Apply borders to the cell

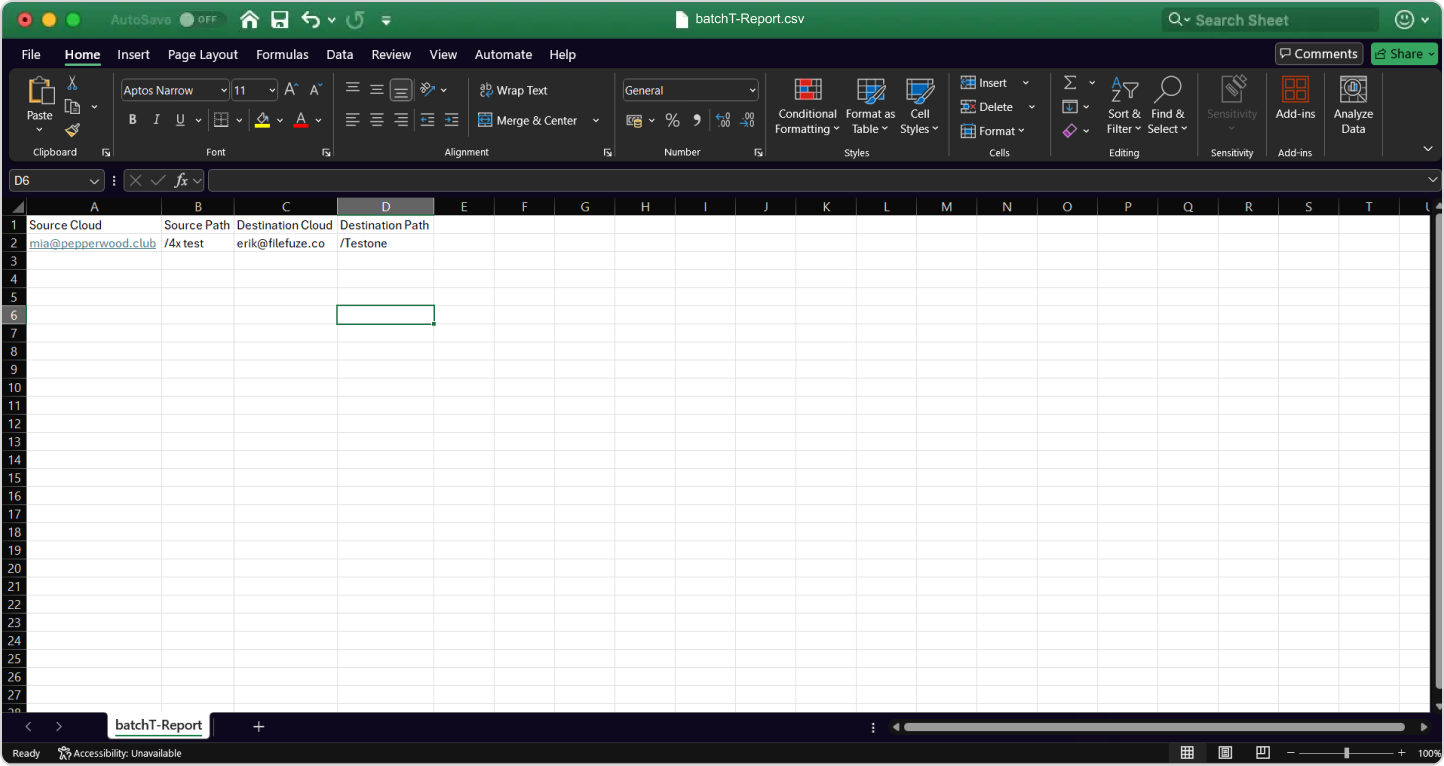pyautogui.click(x=222, y=120)
